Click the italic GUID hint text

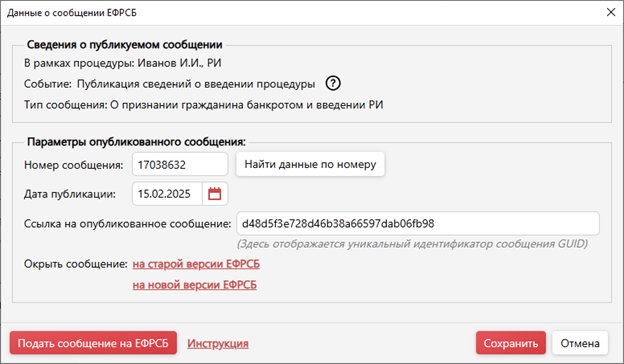(x=412, y=243)
